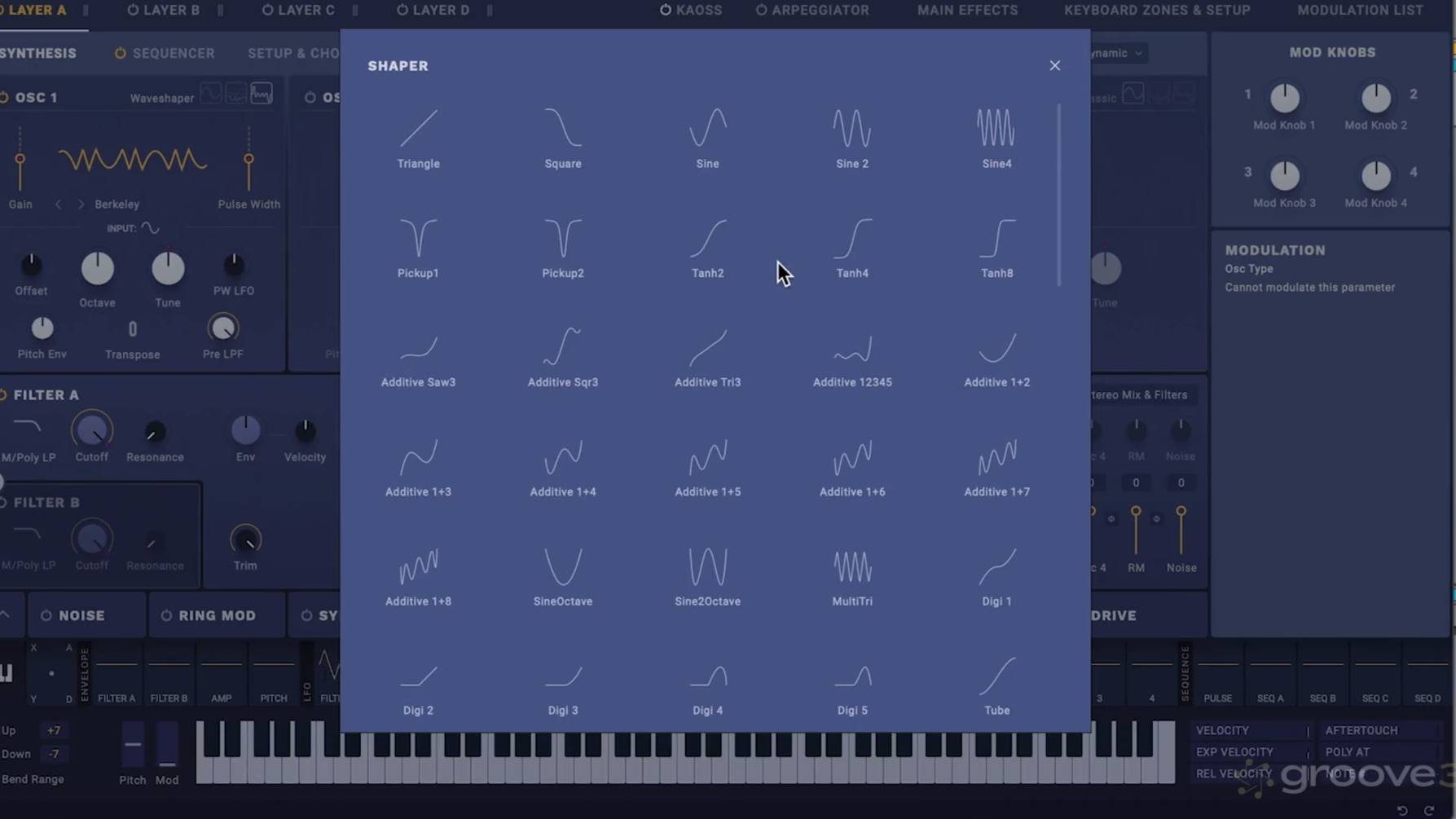Image resolution: width=1456 pixels, height=819 pixels.
Task: Select next OSC 1 waveshape preset
Action: (x=81, y=204)
